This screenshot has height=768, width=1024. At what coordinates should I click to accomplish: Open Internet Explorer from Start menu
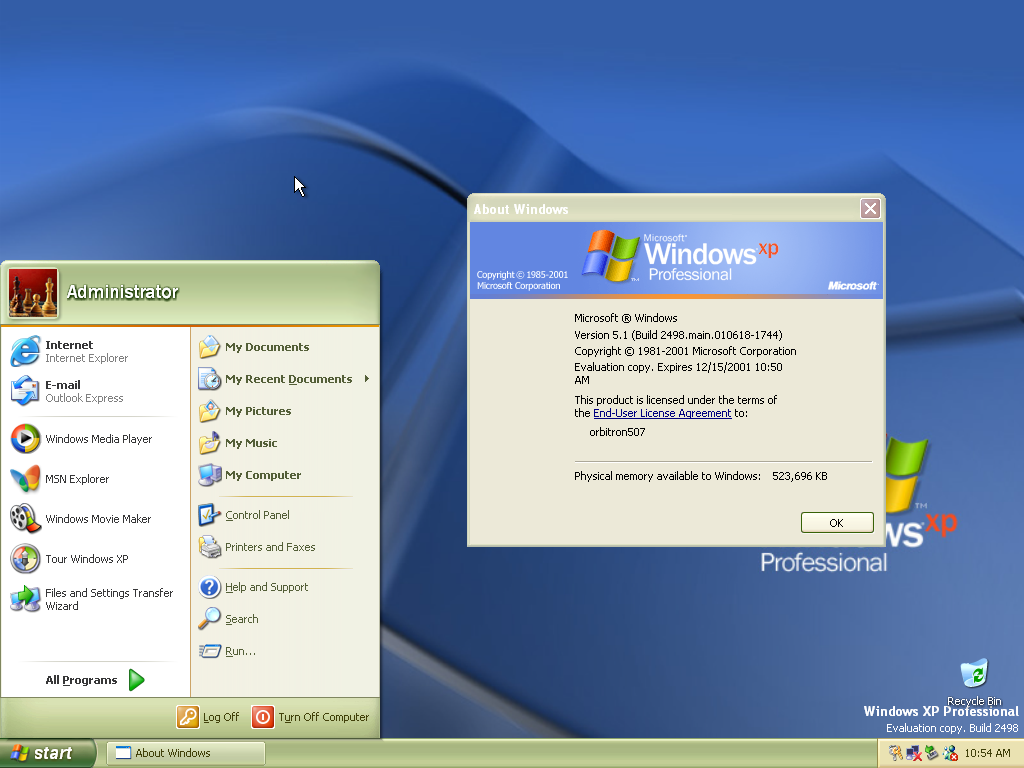pyautogui.click(x=95, y=351)
